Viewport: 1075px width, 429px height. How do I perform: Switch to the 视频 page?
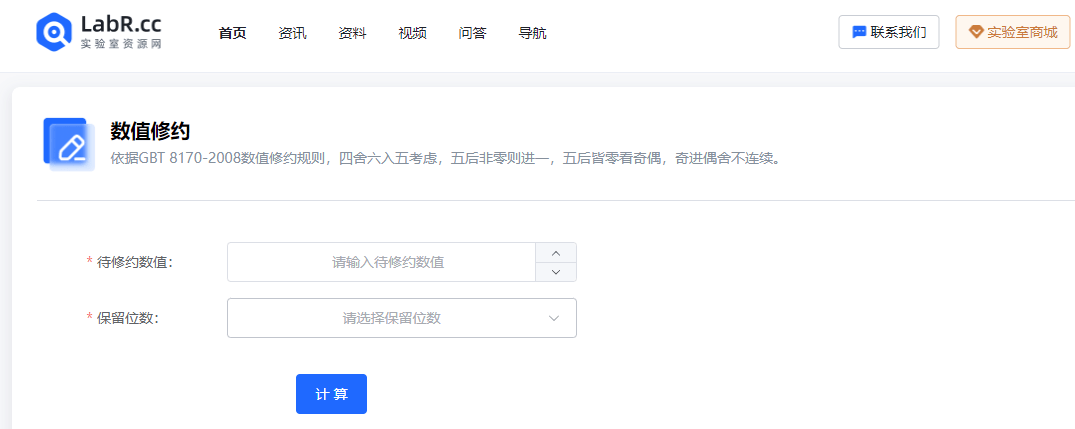pyautogui.click(x=413, y=33)
